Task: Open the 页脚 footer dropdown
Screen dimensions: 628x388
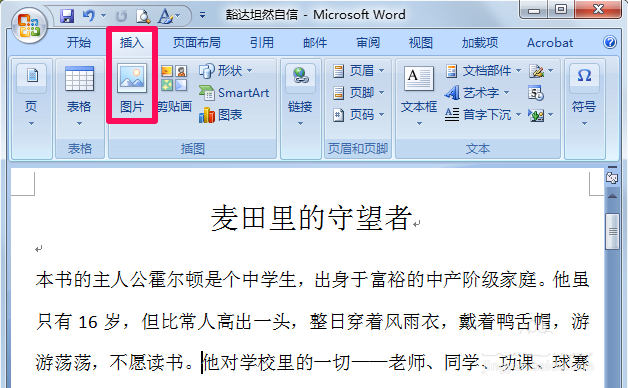Action: [359, 93]
